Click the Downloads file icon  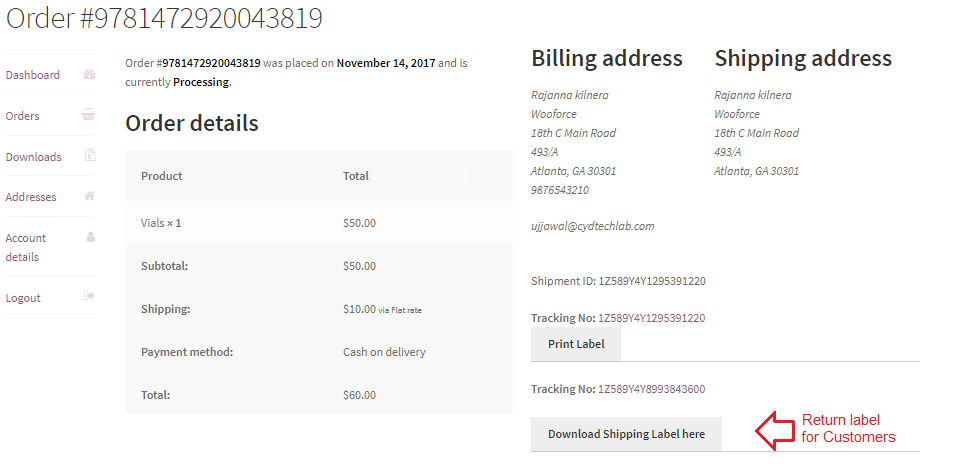click(x=90, y=155)
